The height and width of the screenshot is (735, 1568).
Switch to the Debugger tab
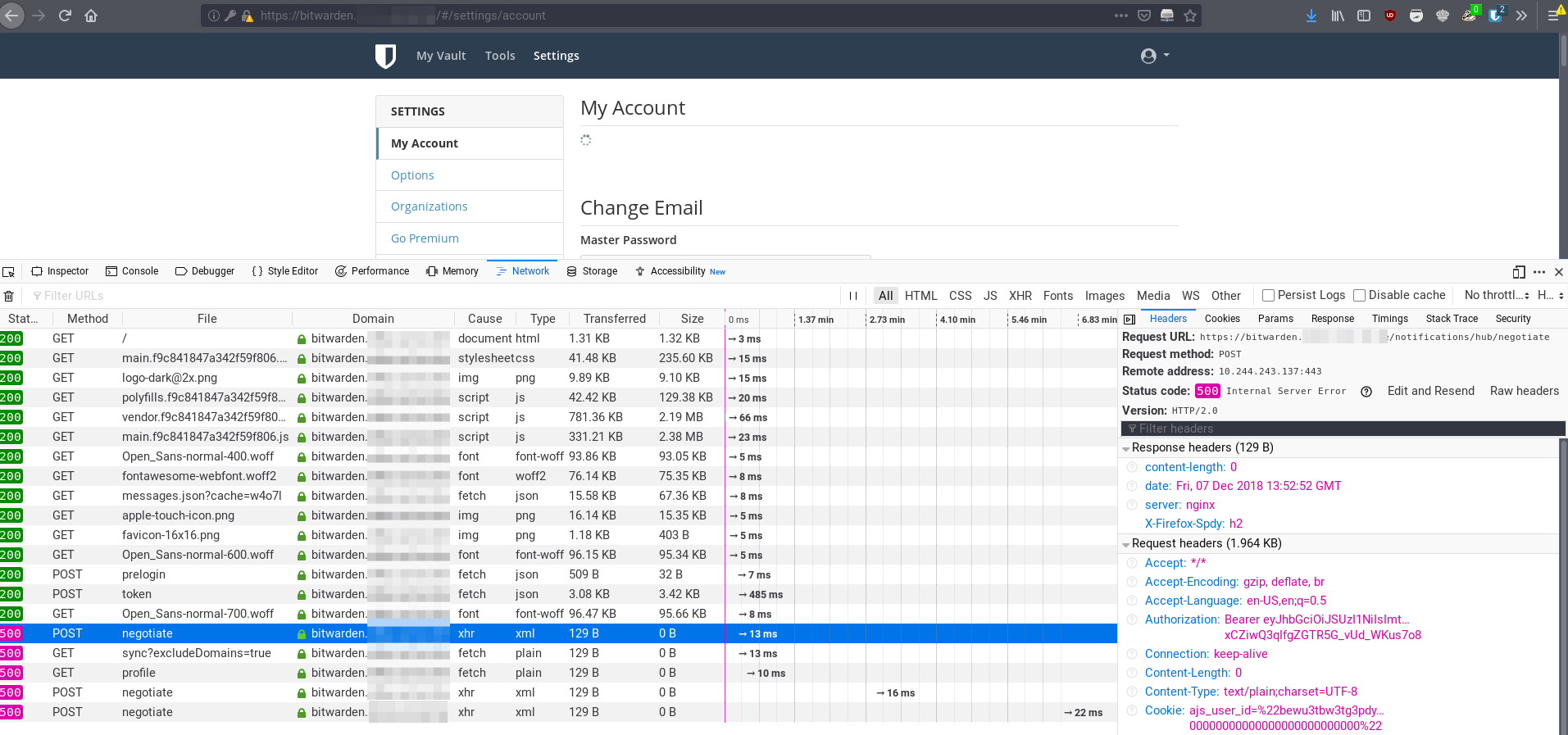tap(205, 271)
